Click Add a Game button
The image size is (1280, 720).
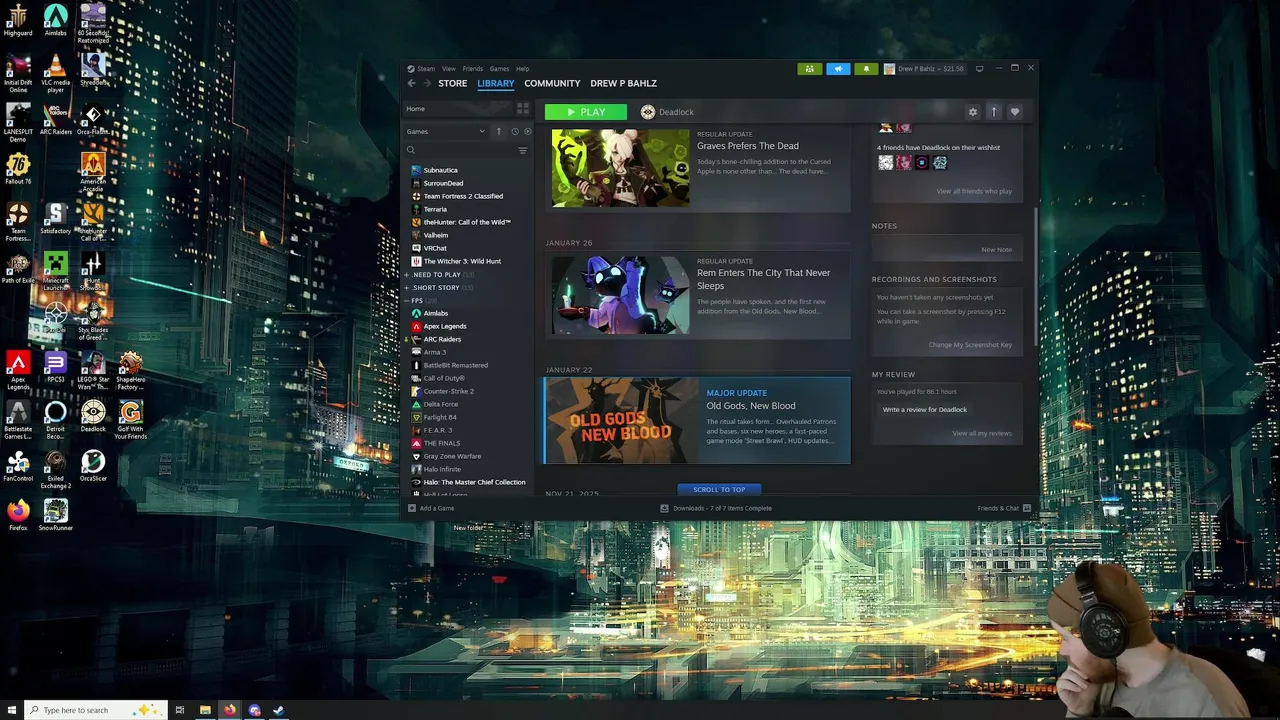431,508
